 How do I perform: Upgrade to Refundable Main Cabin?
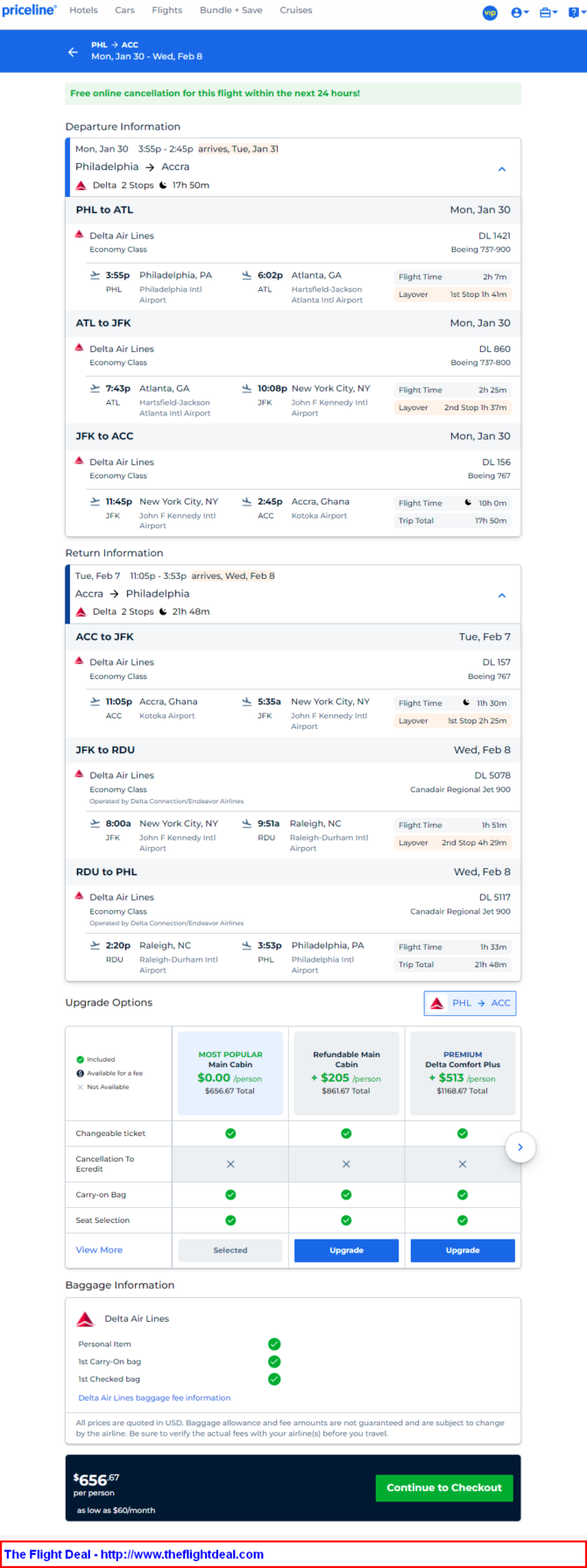(346, 1250)
